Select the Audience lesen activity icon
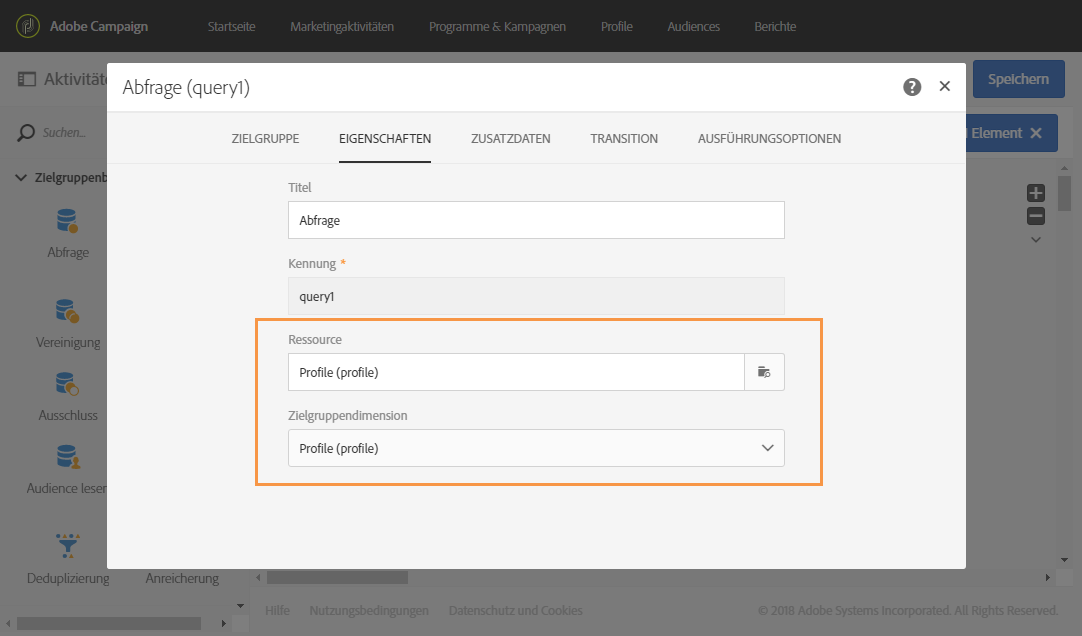This screenshot has height=636, width=1082. coord(67,458)
